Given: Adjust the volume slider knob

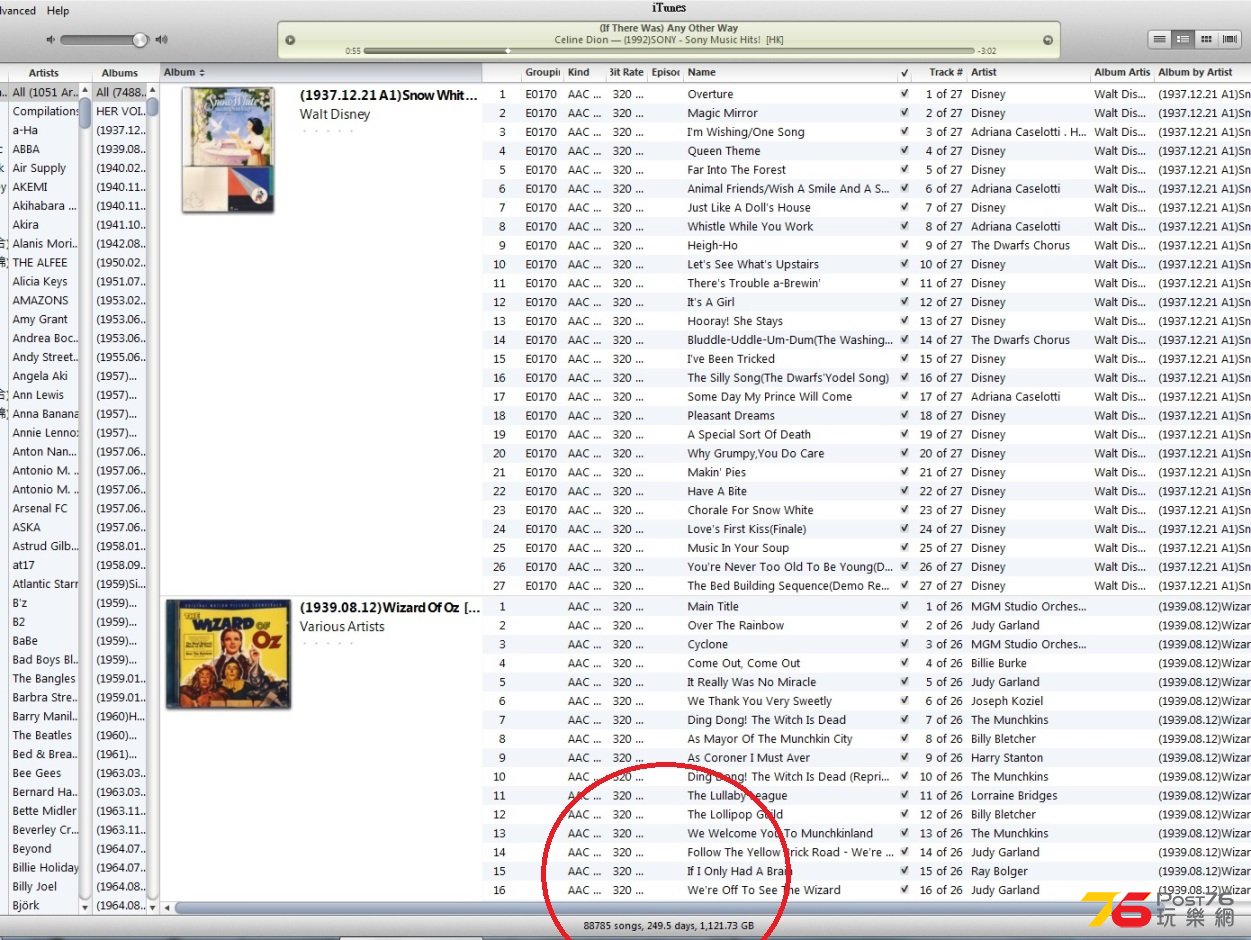Looking at the screenshot, I should [x=140, y=40].
